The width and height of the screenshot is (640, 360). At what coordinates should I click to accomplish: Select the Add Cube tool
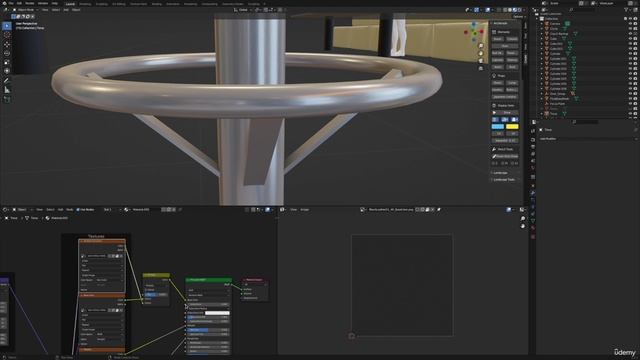pos(7,99)
